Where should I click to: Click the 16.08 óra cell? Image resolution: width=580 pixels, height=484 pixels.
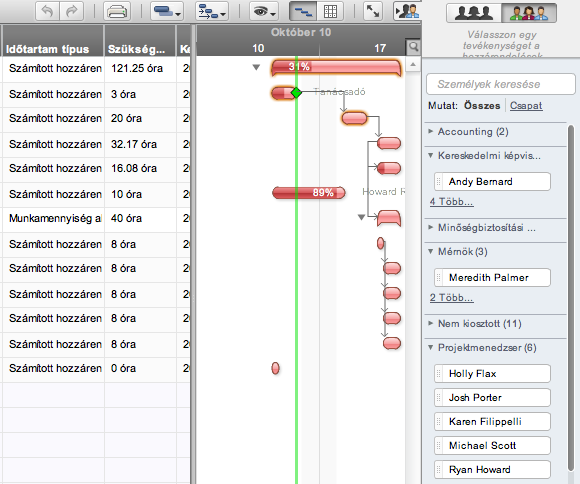[x=140, y=168]
